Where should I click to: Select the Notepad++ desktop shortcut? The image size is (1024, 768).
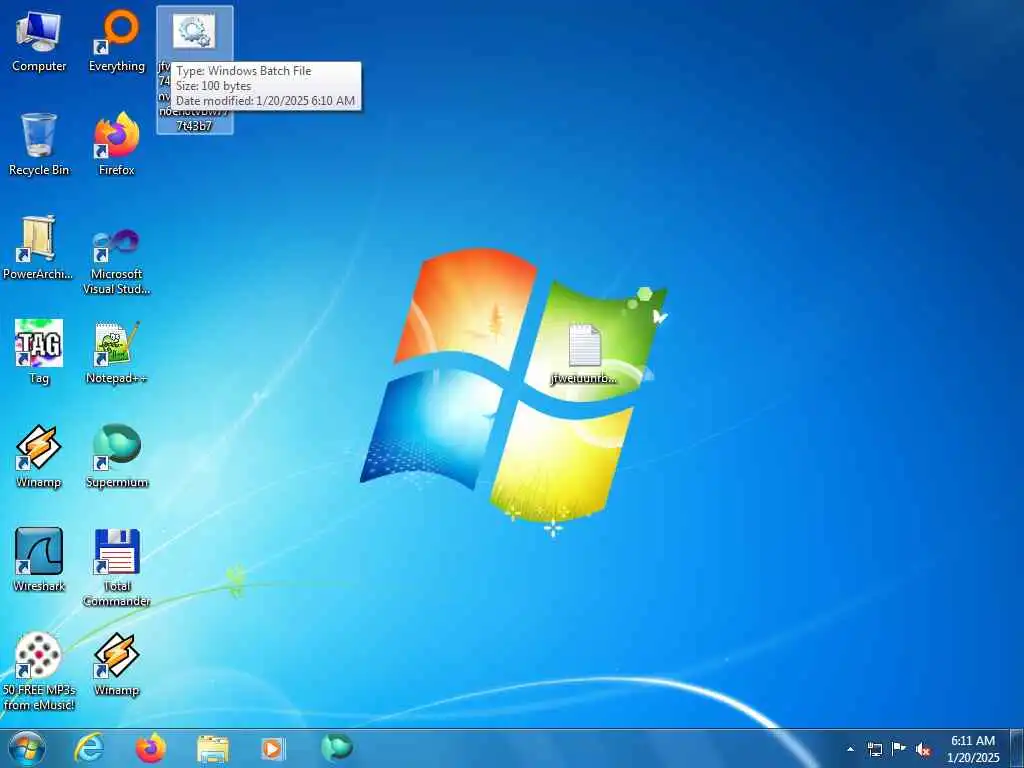(x=117, y=352)
